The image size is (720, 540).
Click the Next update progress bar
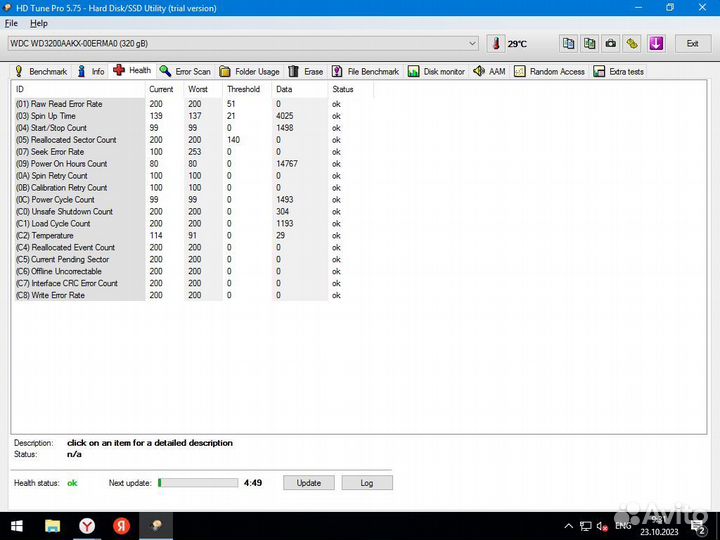click(x=198, y=483)
